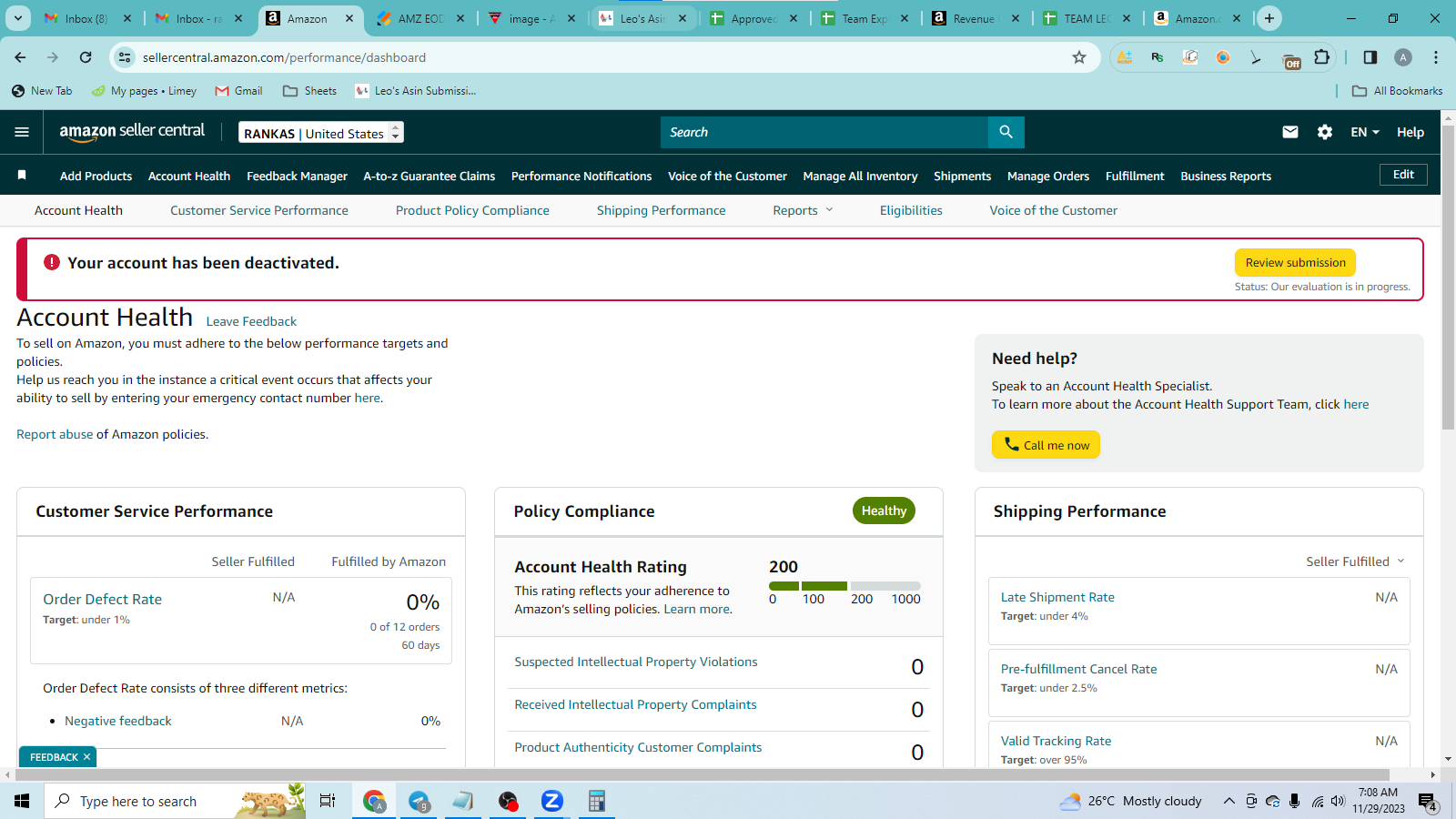The image size is (1456, 819).
Task: Go back to previous page
Action: [20, 57]
